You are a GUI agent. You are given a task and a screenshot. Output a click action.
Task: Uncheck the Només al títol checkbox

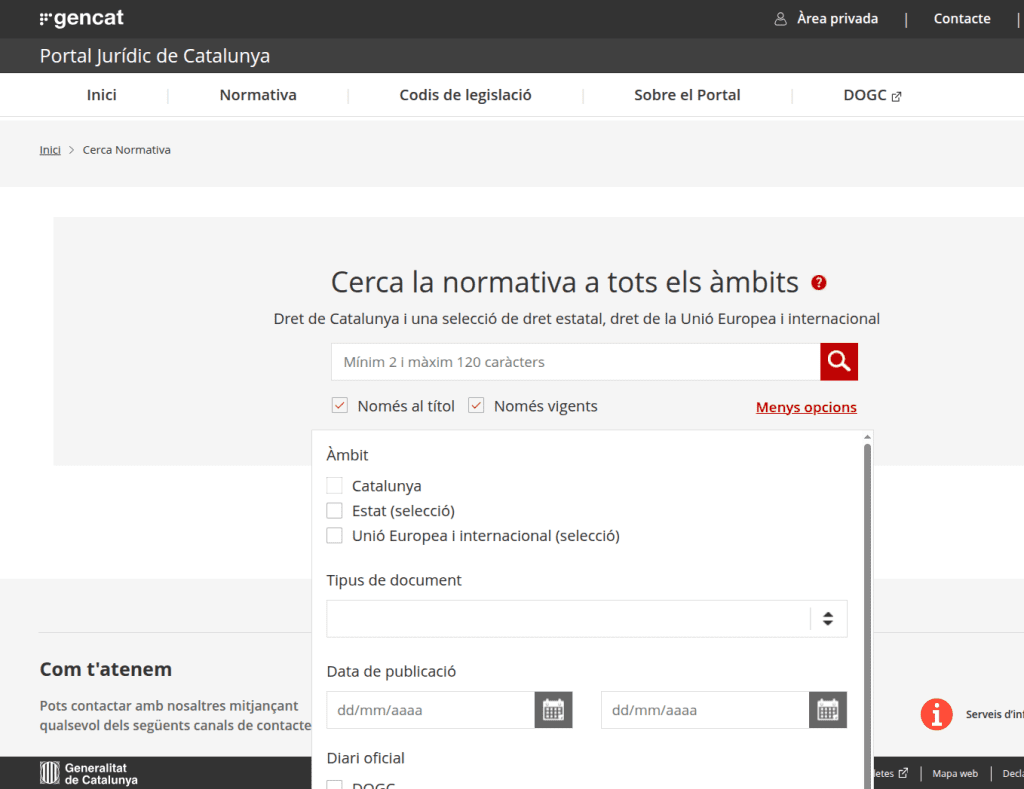click(340, 406)
